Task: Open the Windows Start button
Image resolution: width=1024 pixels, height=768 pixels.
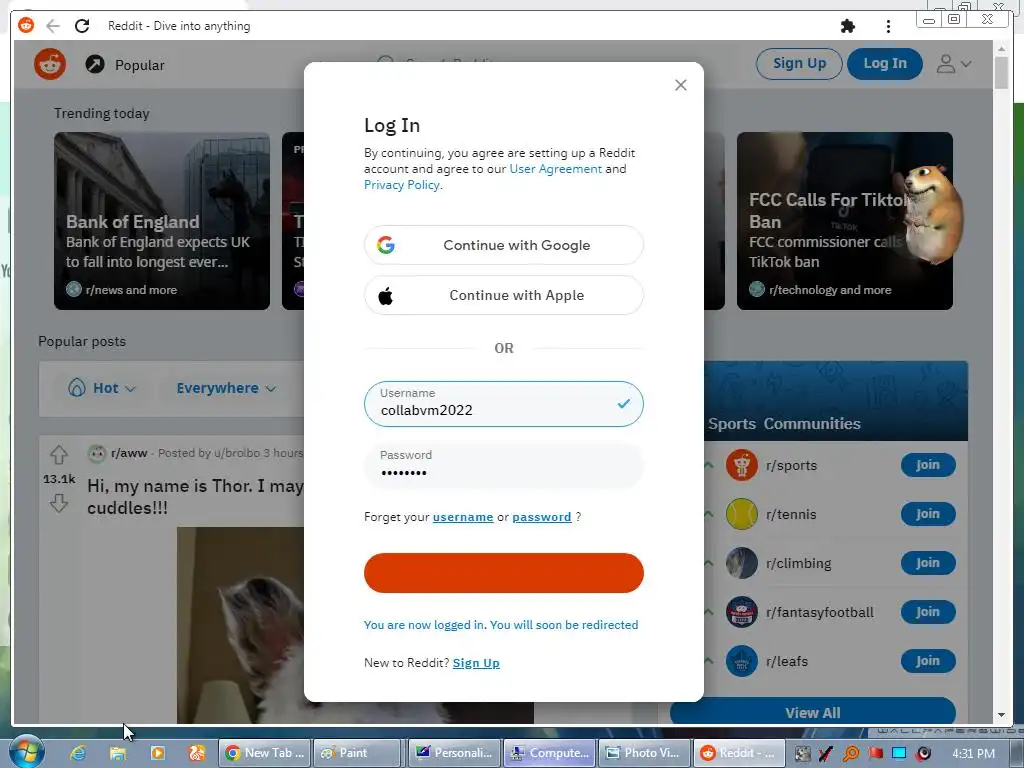Action: [27, 752]
